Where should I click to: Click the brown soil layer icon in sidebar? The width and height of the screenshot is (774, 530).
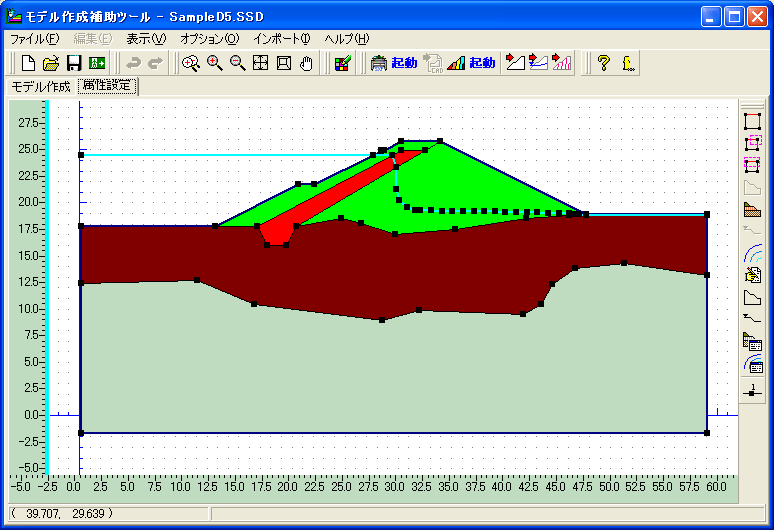752,210
